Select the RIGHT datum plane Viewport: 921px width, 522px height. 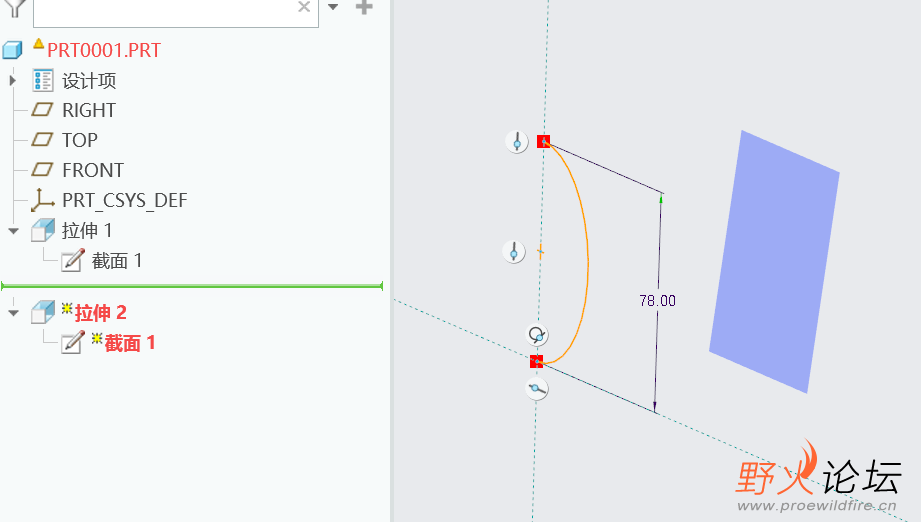tap(89, 110)
